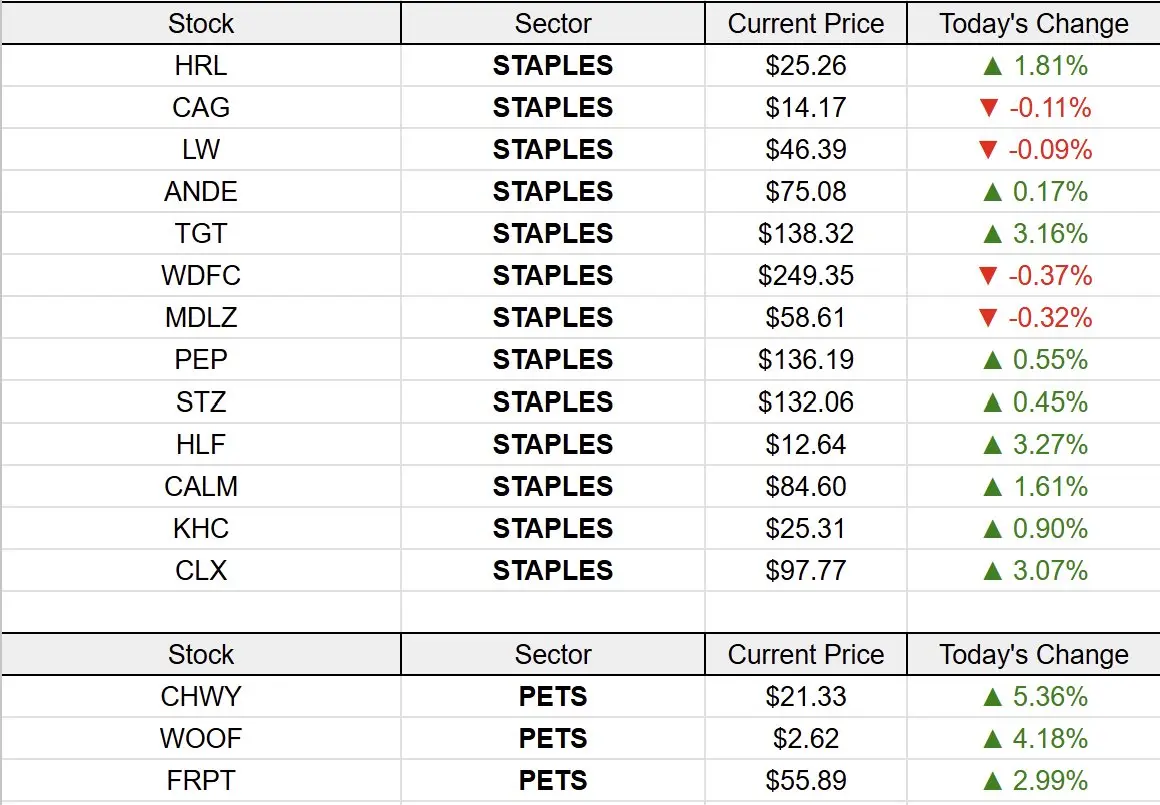1160x805 pixels.
Task: Click the up arrow beside HLF 3.27%
Action: tap(992, 445)
